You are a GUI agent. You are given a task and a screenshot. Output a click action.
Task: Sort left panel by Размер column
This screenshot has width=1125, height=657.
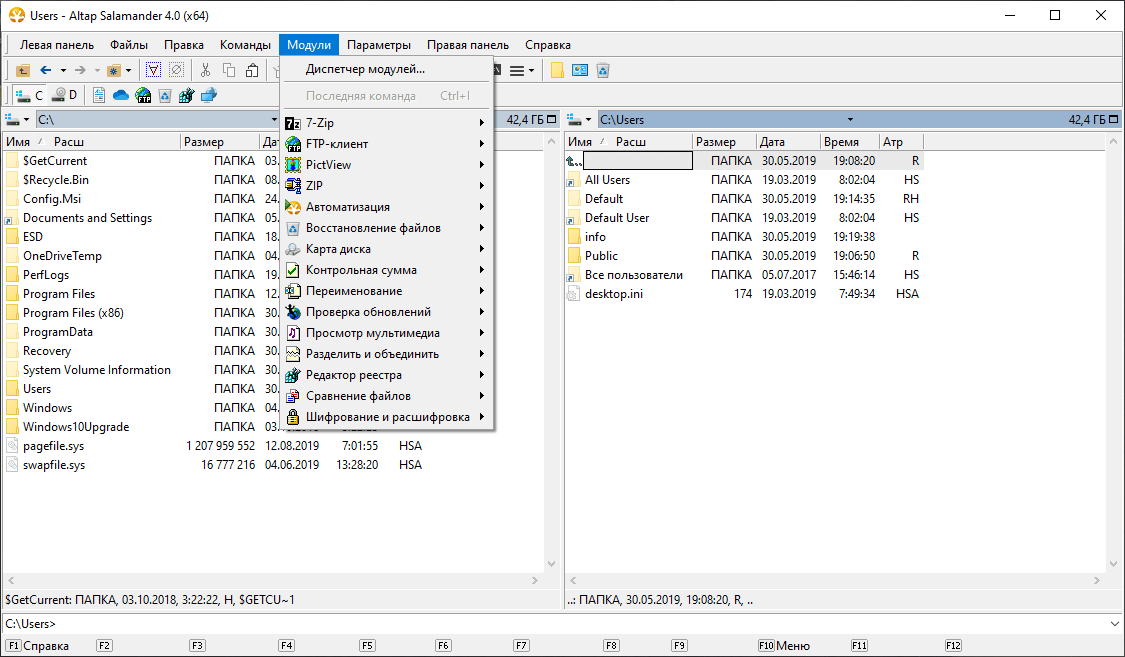[220, 141]
